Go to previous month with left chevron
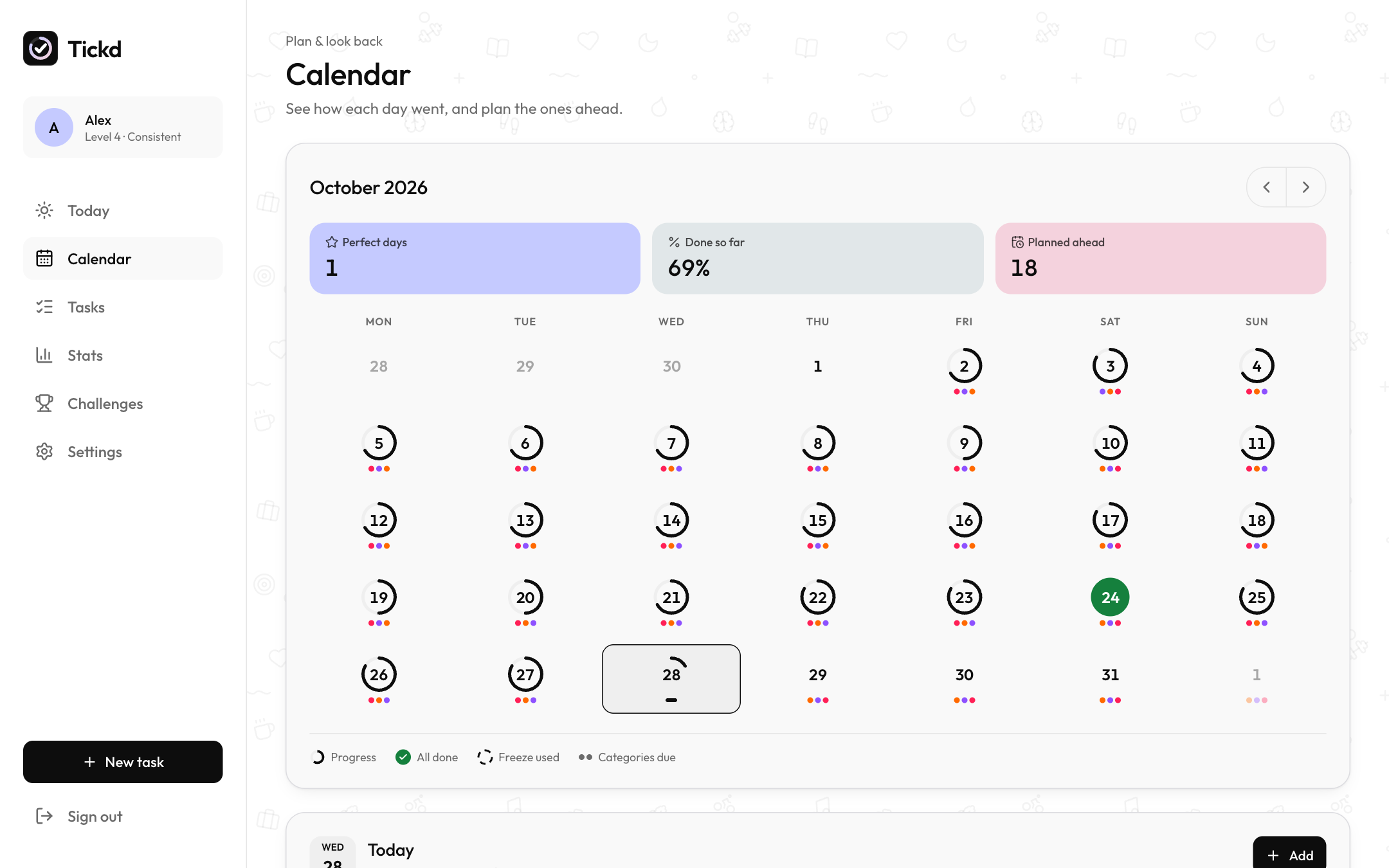Image resolution: width=1389 pixels, height=868 pixels. pyautogui.click(x=1266, y=187)
